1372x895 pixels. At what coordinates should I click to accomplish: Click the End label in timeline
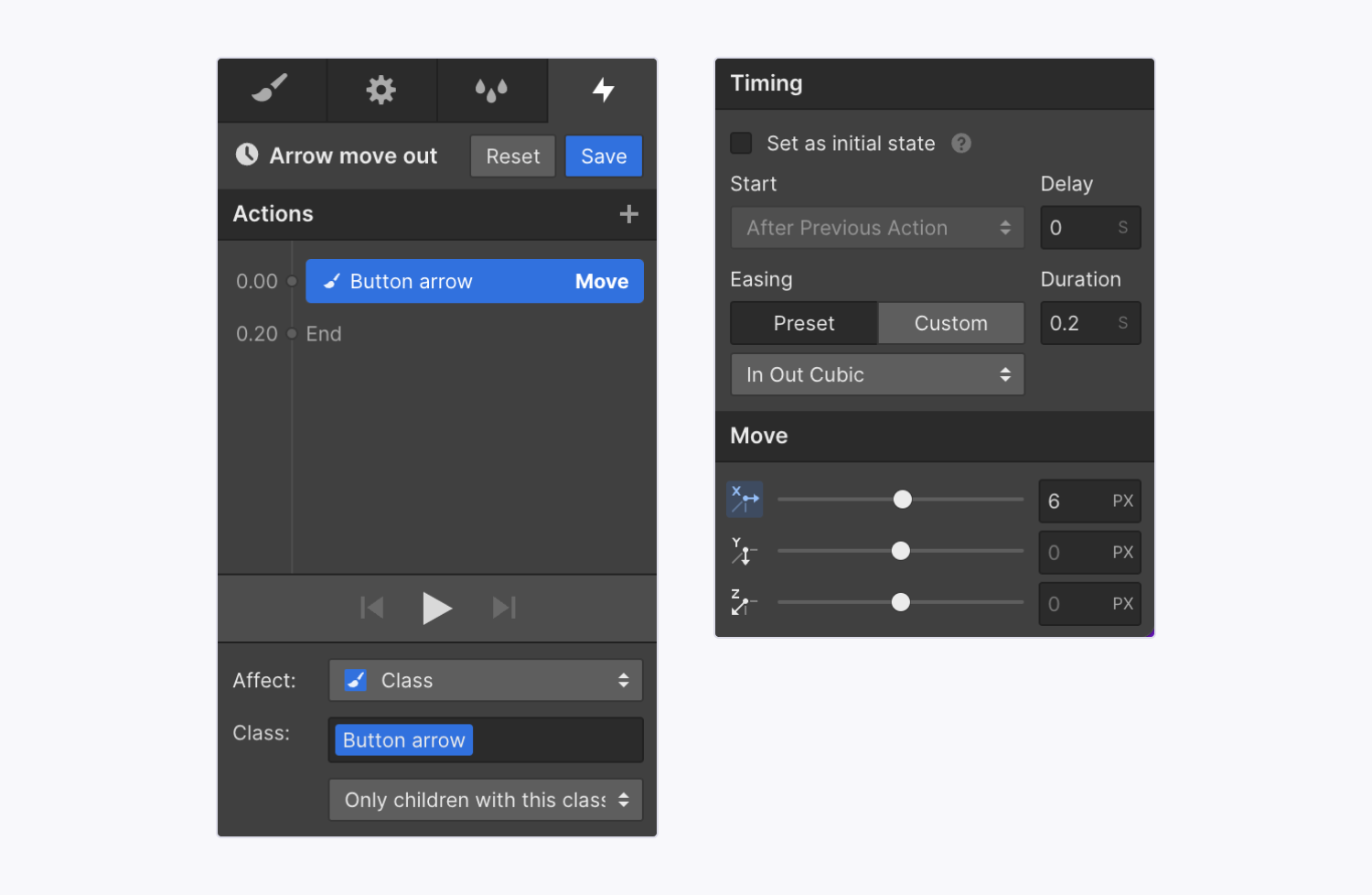point(324,334)
